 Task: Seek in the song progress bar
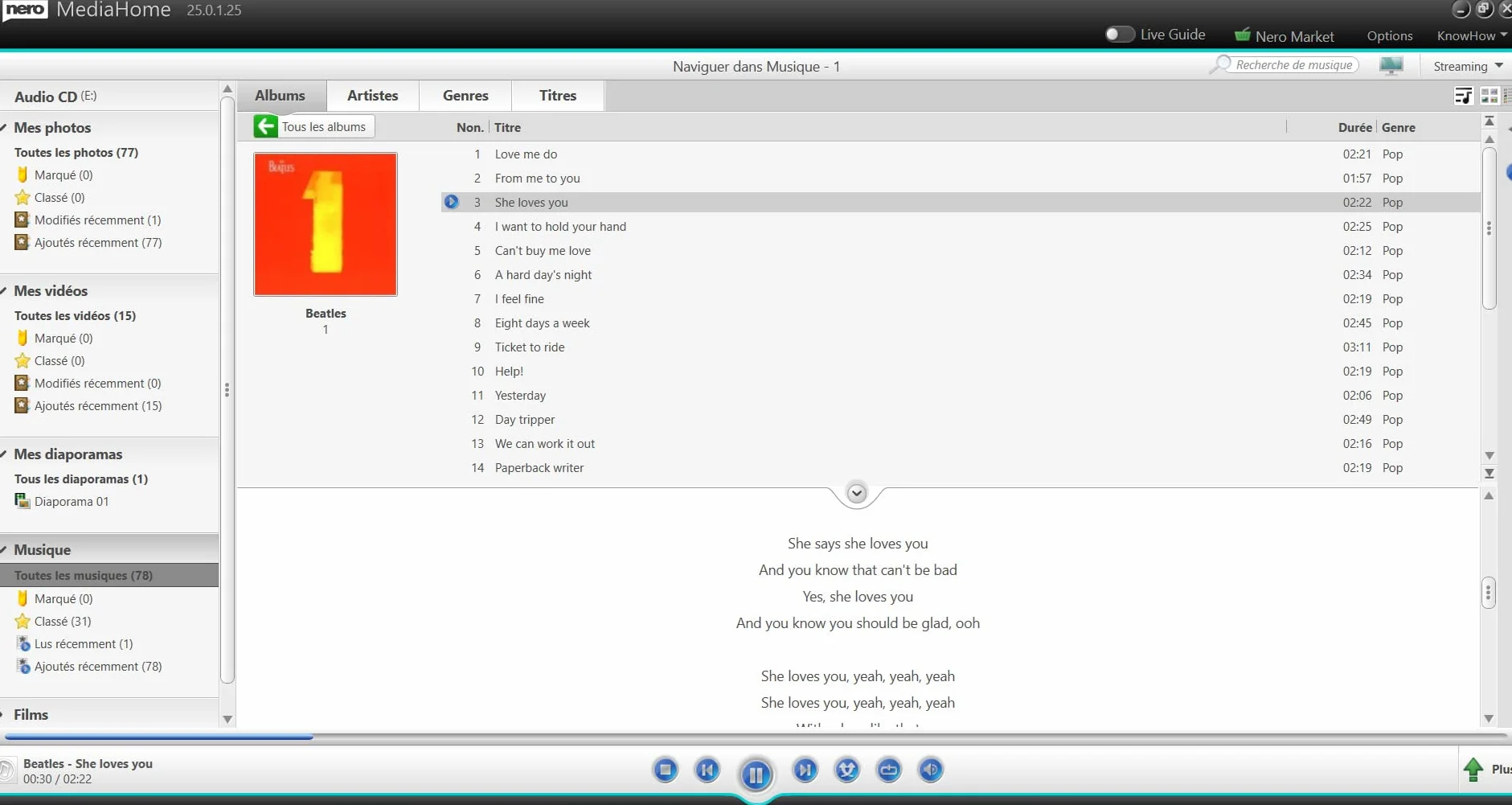pyautogui.click(x=756, y=736)
